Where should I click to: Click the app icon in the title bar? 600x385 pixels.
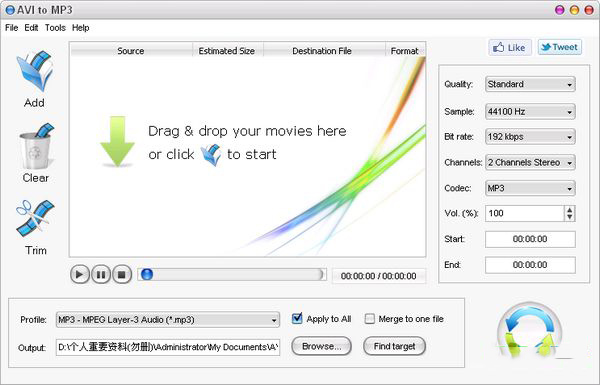pyautogui.click(x=10, y=10)
